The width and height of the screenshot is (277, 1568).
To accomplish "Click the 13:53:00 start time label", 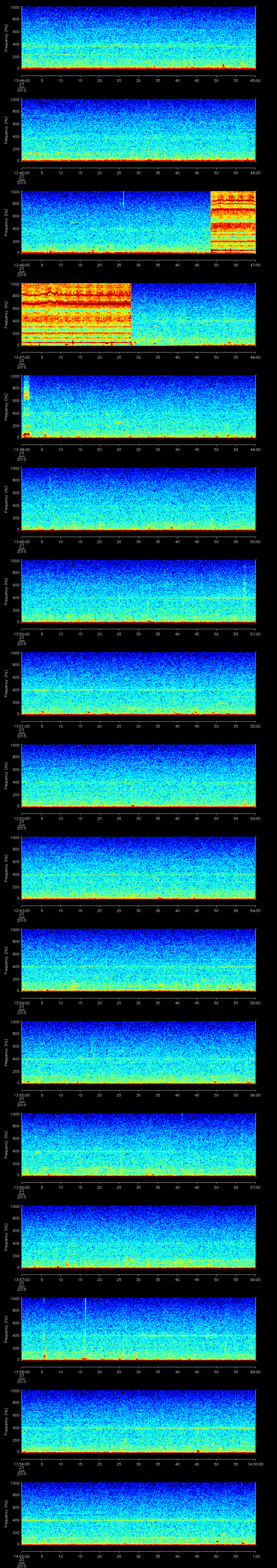I will [x=21, y=910].
